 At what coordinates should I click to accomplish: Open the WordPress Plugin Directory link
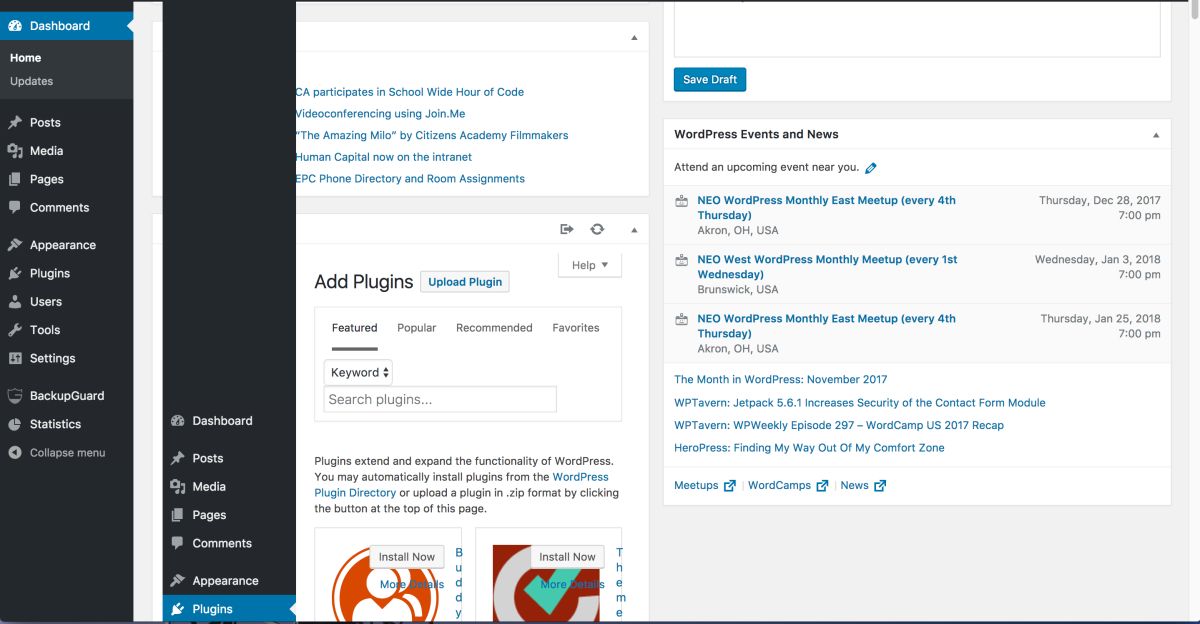pos(461,485)
